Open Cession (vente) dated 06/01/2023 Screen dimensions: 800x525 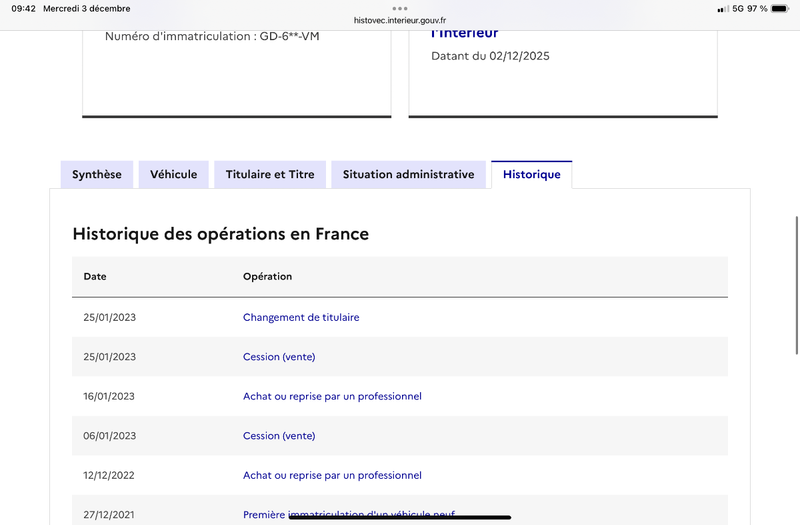click(279, 436)
